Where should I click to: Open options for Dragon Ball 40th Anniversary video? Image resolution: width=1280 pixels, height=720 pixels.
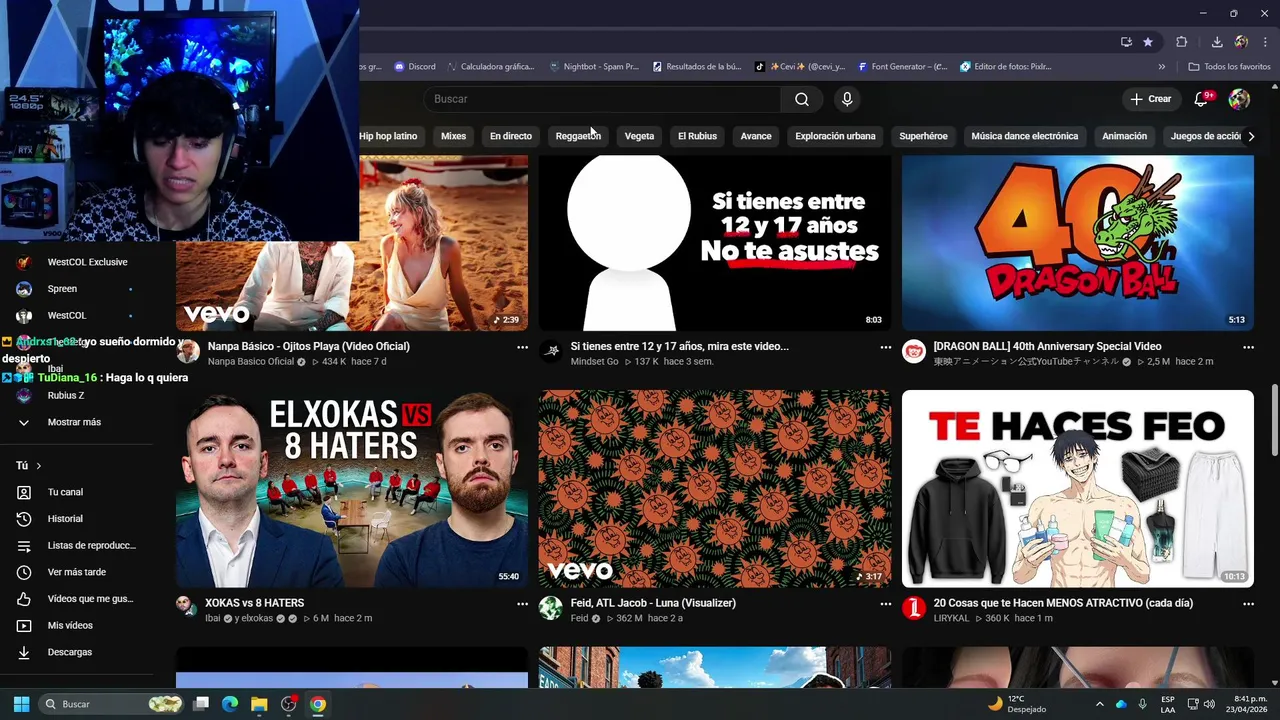tap(1248, 347)
